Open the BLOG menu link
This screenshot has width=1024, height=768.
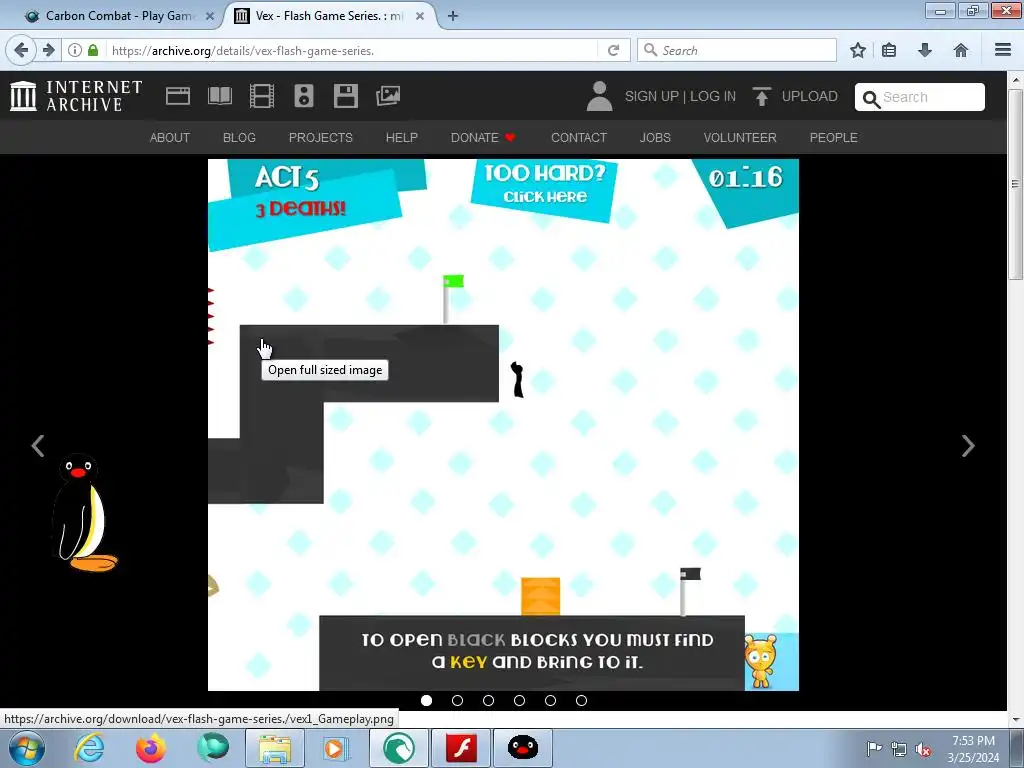click(239, 138)
